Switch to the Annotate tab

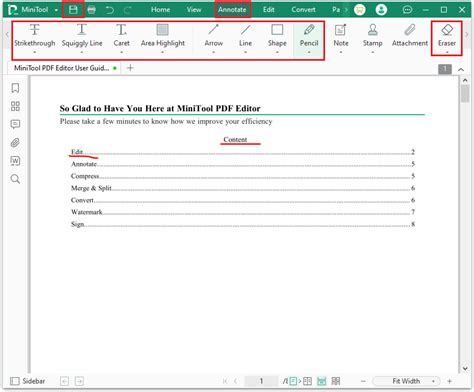tap(232, 10)
